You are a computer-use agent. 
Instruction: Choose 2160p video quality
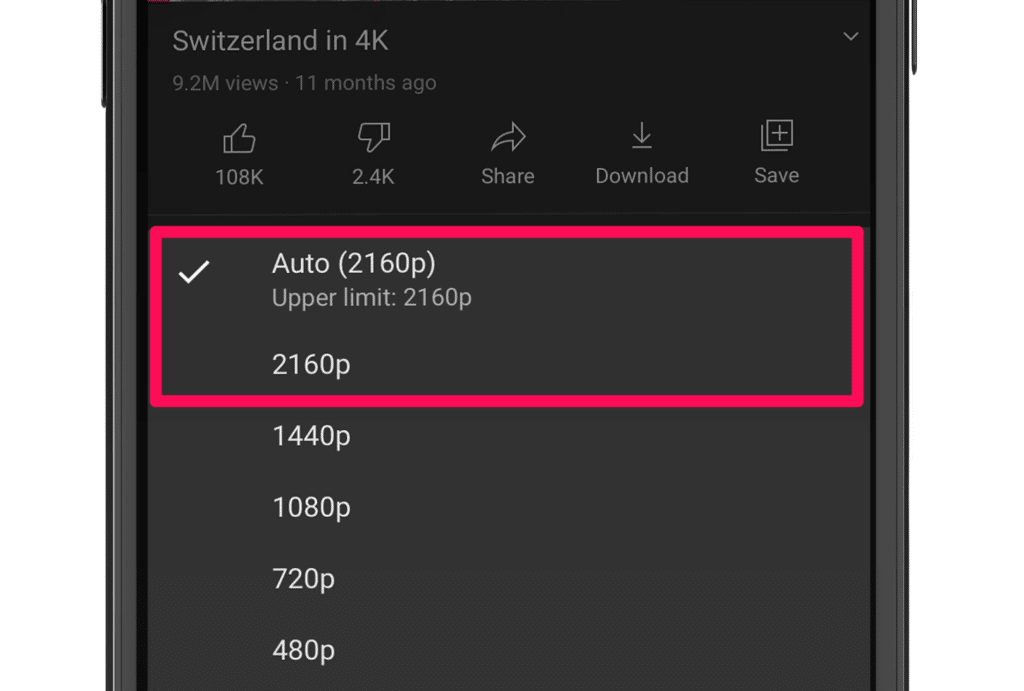(x=311, y=365)
